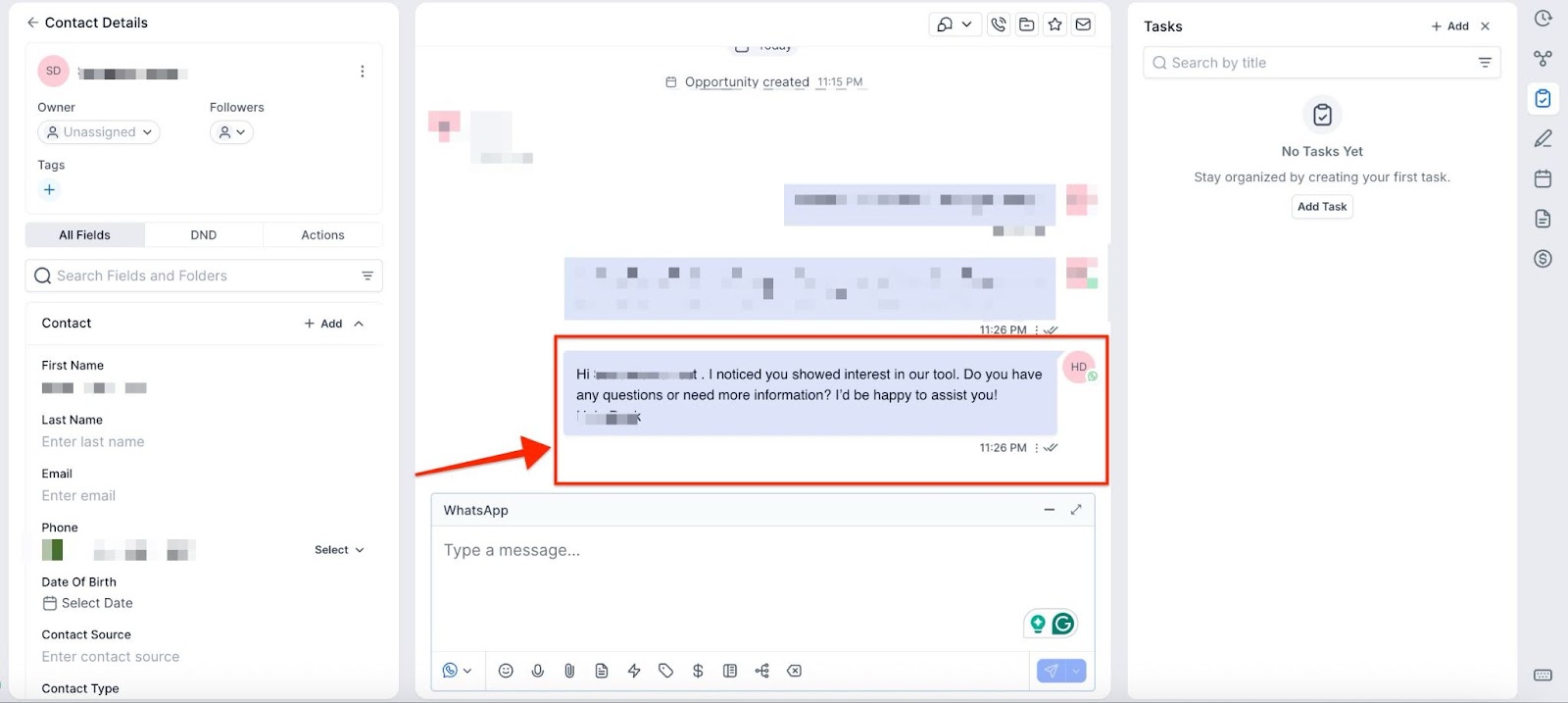Click the template icon in composer toolbar
Viewport: 1568px width, 703px height.
(730, 672)
